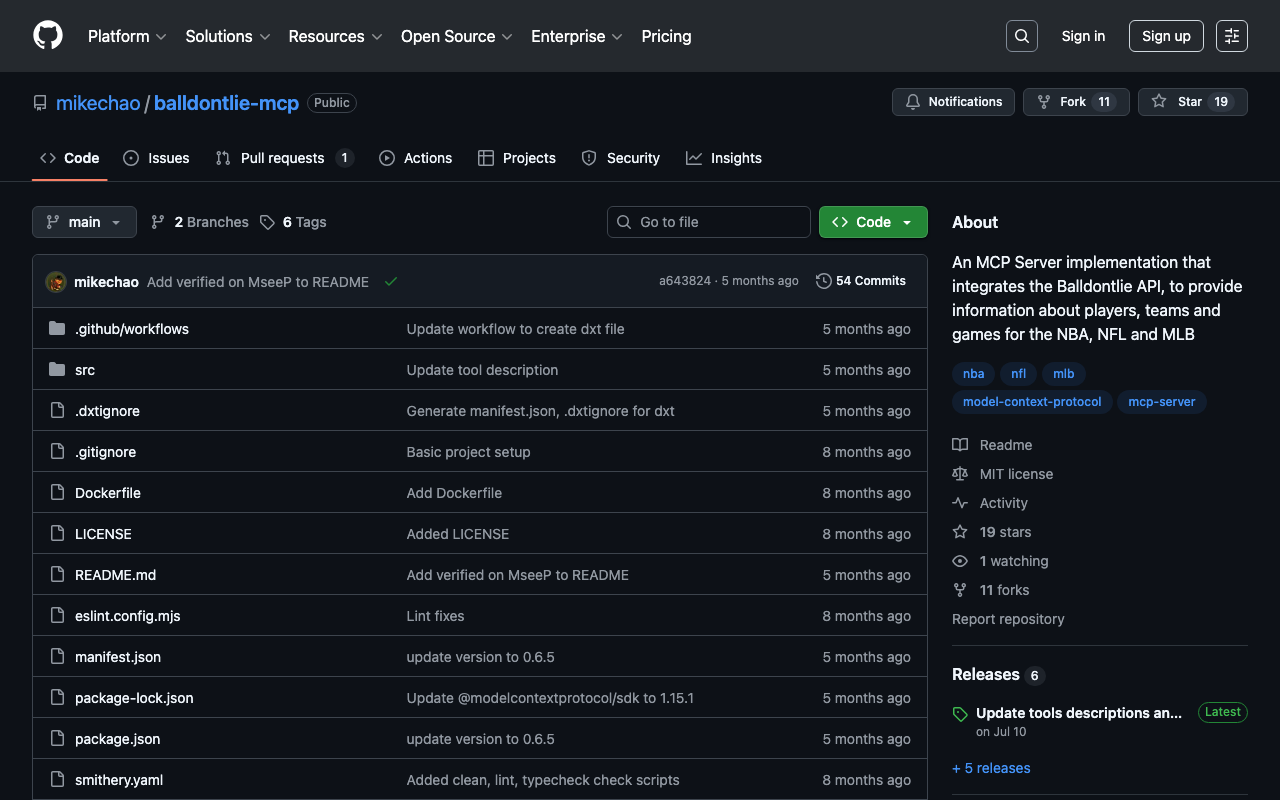Click the Latest release tag icon
Image resolution: width=1280 pixels, height=800 pixels.
960,714
